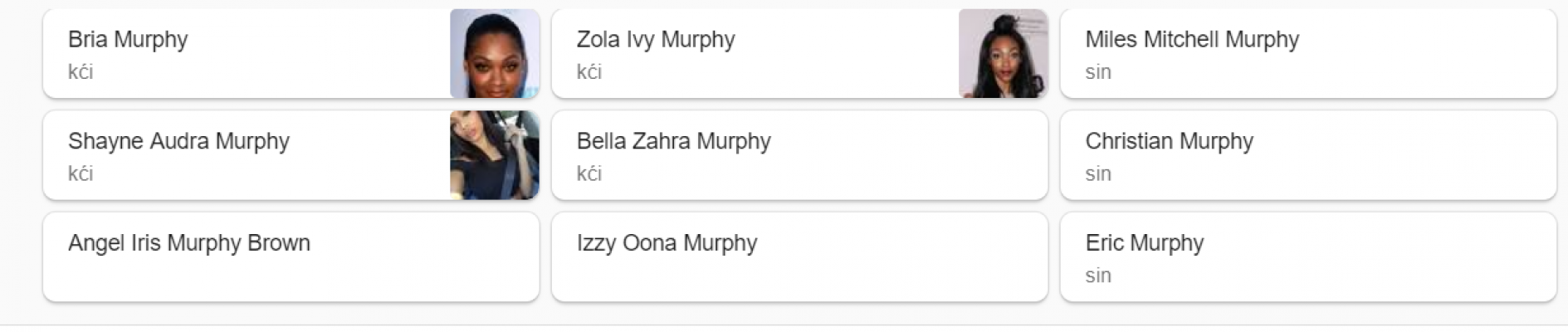The height and width of the screenshot is (332, 1568).
Task: Click the "sin" label under Miles Mitchell Murphy
Action: [x=1098, y=72]
